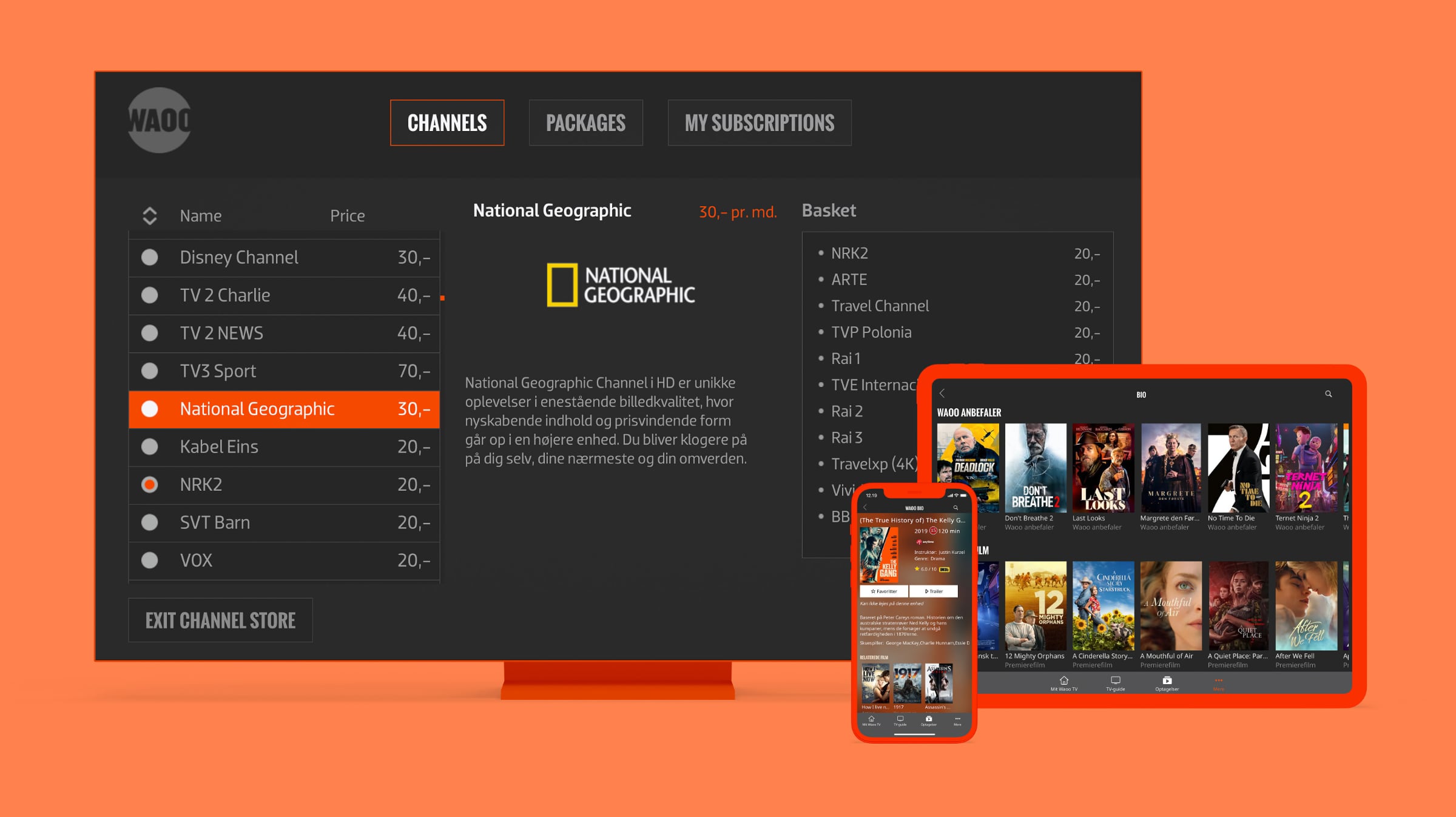Sort channels with the up-down arrows icon
This screenshot has width=1456, height=817.
pyautogui.click(x=150, y=216)
